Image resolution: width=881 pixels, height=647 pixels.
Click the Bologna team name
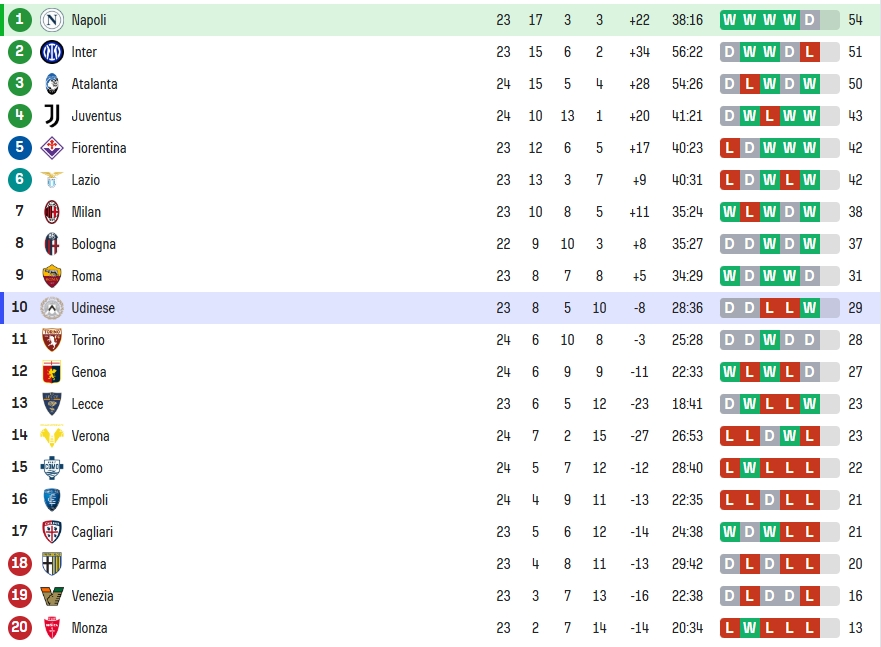(x=93, y=244)
